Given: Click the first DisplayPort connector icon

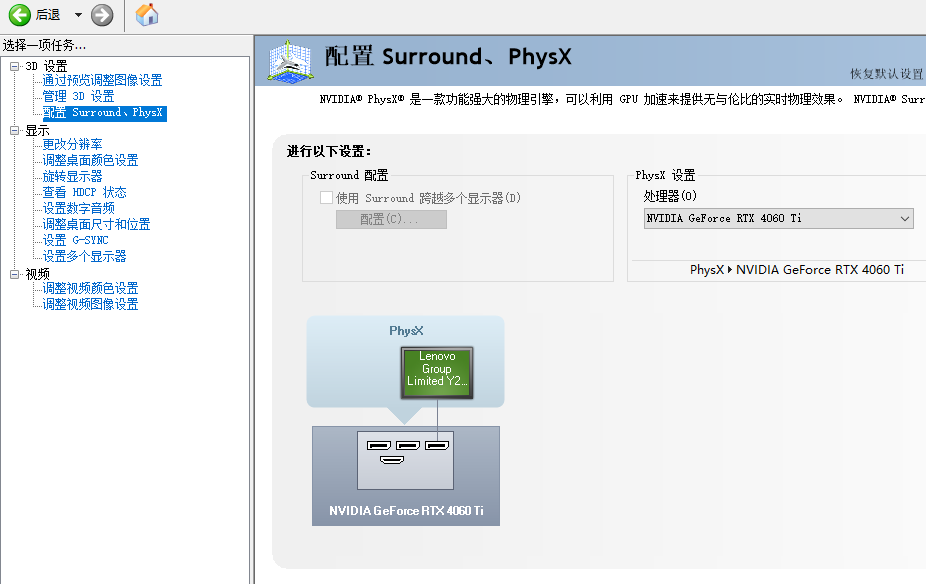Looking at the screenshot, I should coord(379,445).
